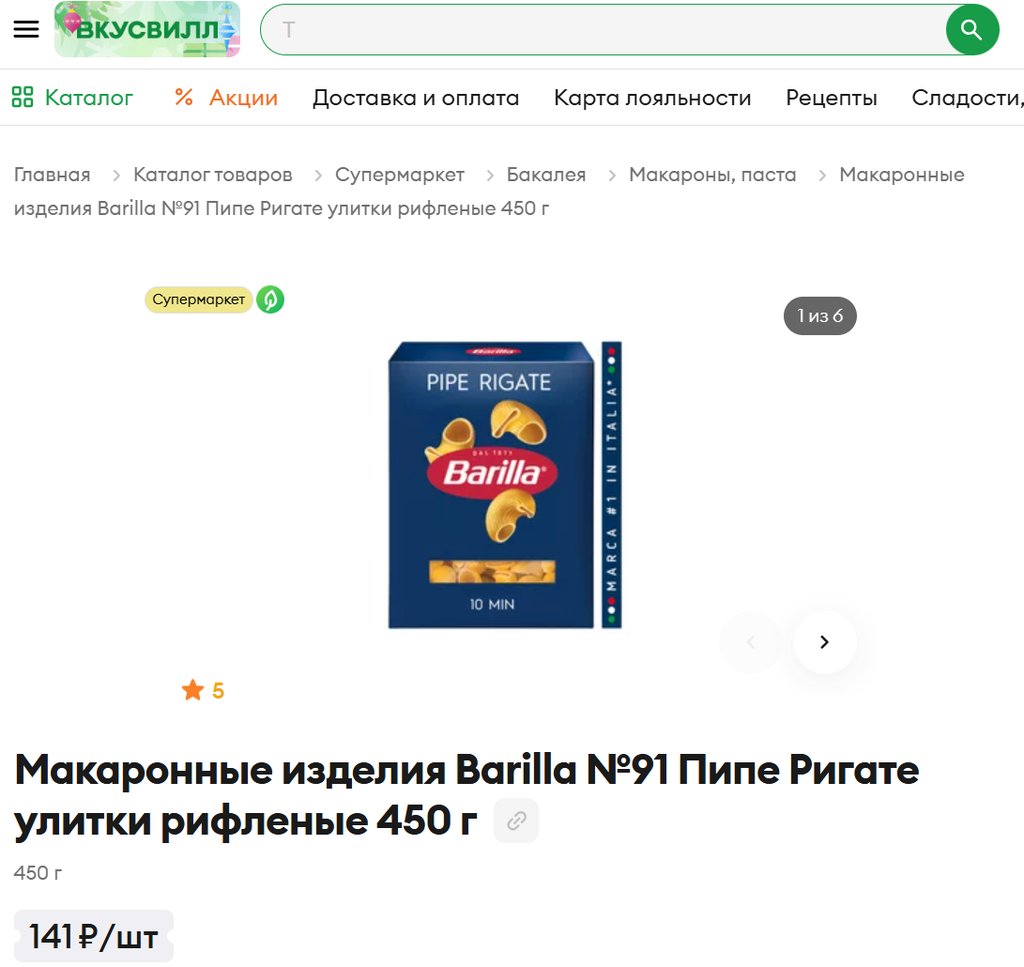Open Макароны, паста breadcrumb link
Viewport: 1024px width, 967px height.
pos(712,174)
